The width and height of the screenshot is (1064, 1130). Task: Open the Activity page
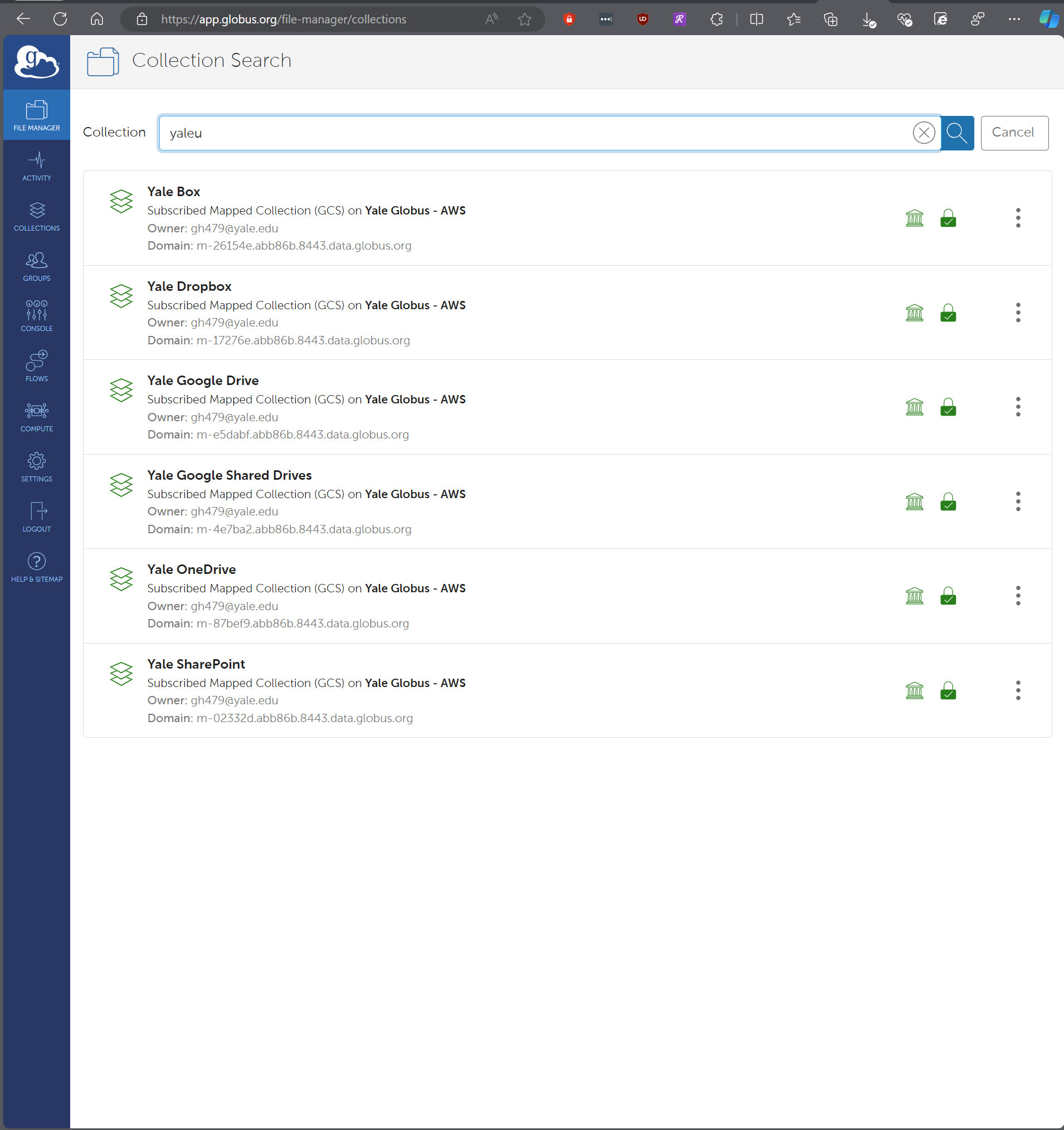tap(36, 166)
